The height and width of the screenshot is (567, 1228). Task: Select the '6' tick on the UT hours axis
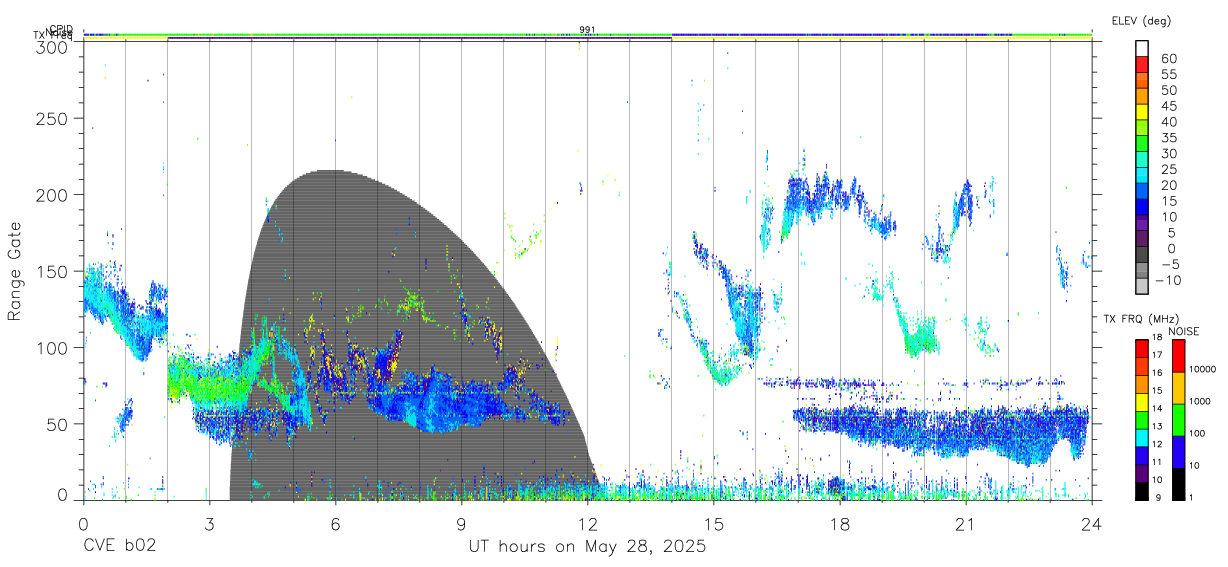click(335, 524)
